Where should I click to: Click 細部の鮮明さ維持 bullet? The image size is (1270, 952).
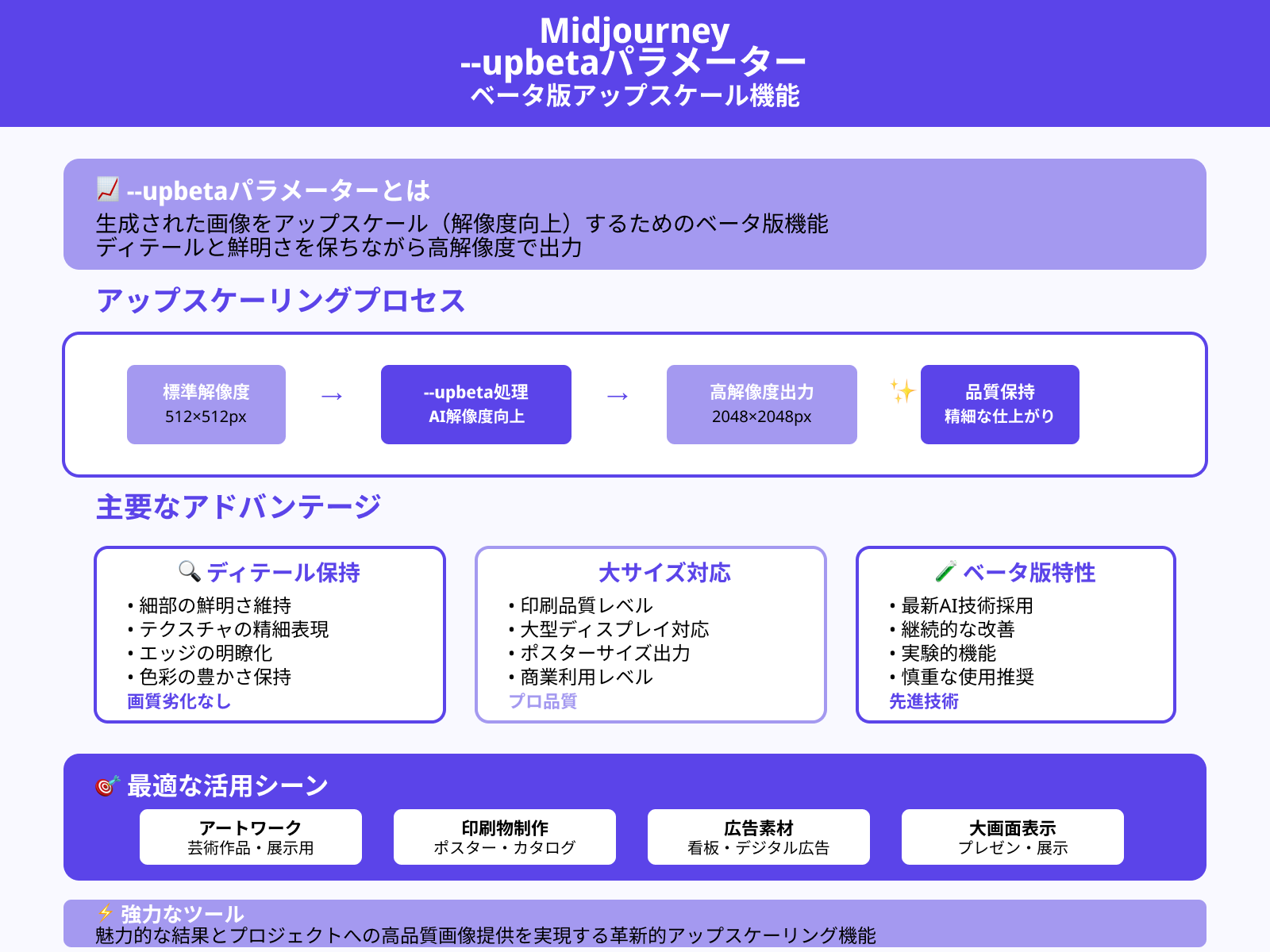(210, 606)
